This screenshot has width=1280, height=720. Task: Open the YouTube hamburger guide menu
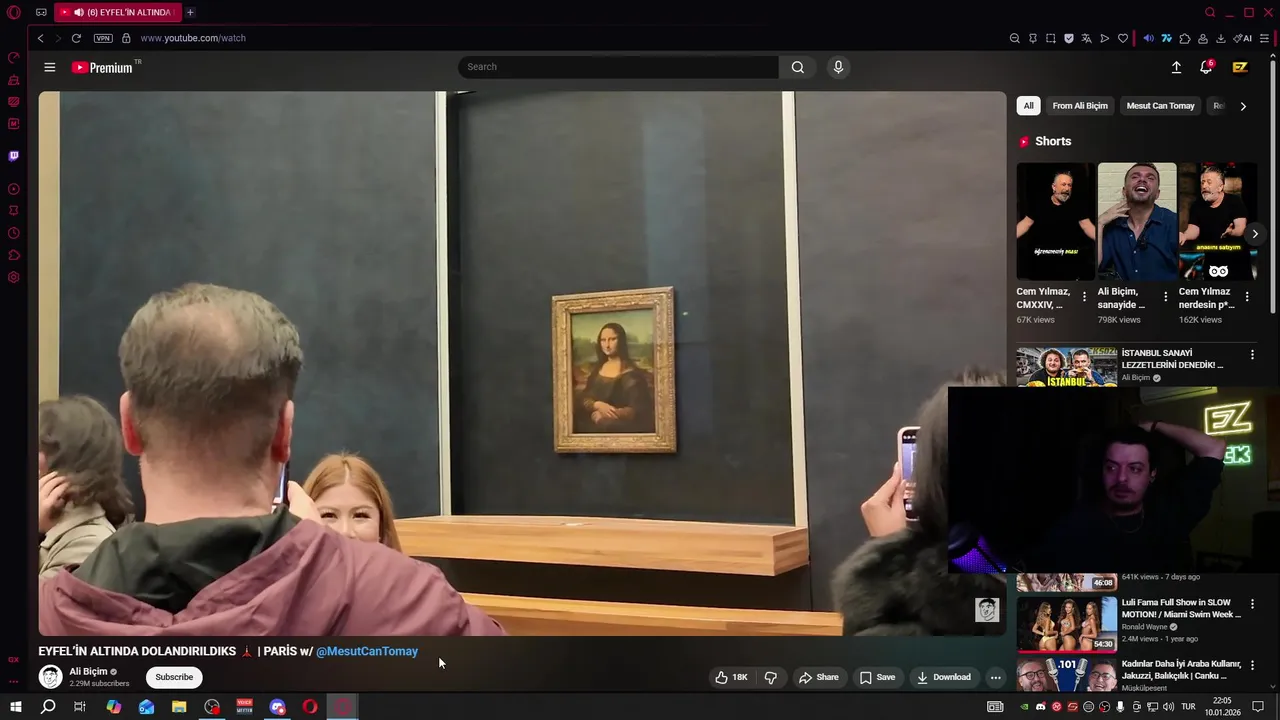[50, 67]
